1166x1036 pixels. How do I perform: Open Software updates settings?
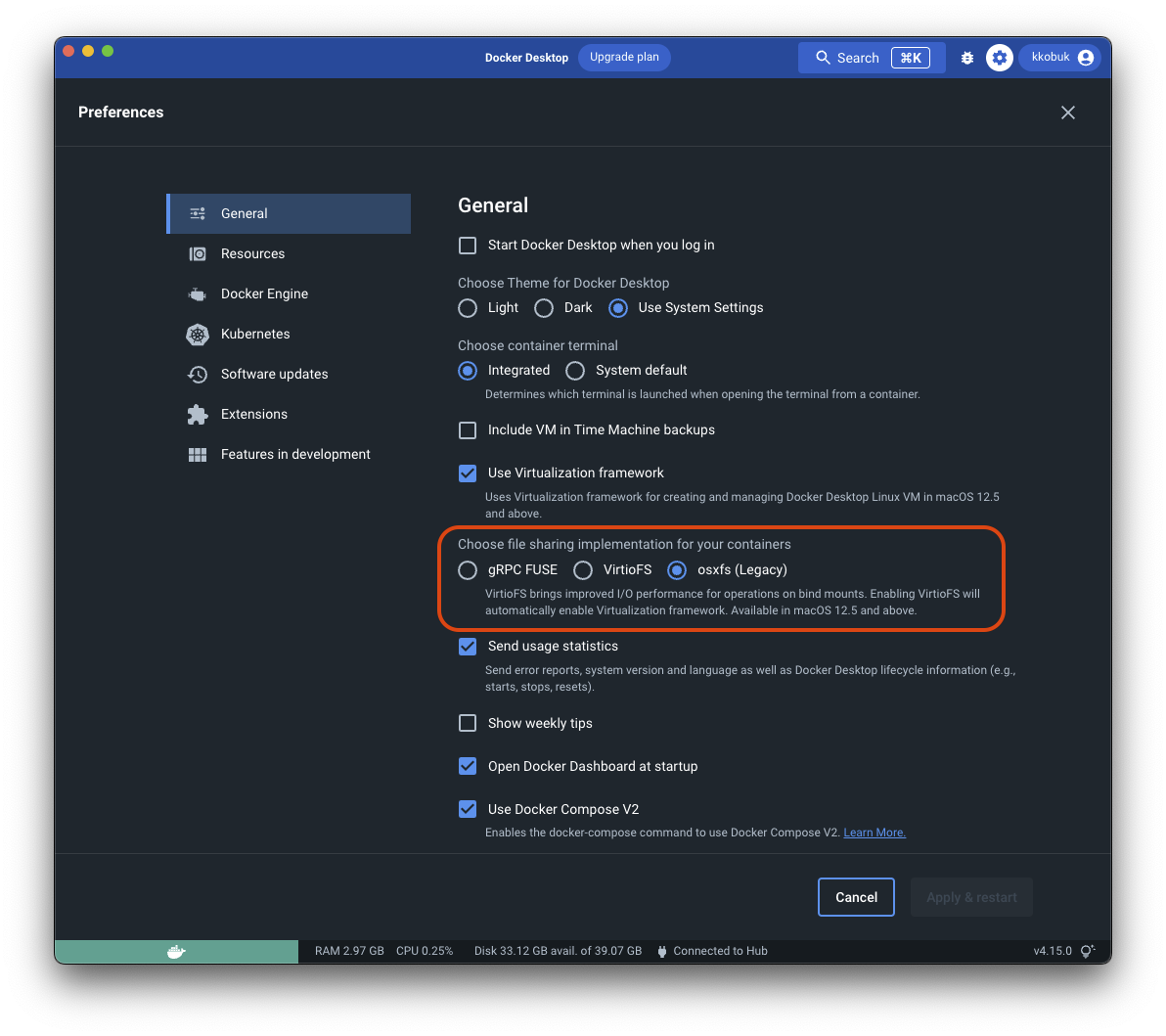(x=289, y=374)
